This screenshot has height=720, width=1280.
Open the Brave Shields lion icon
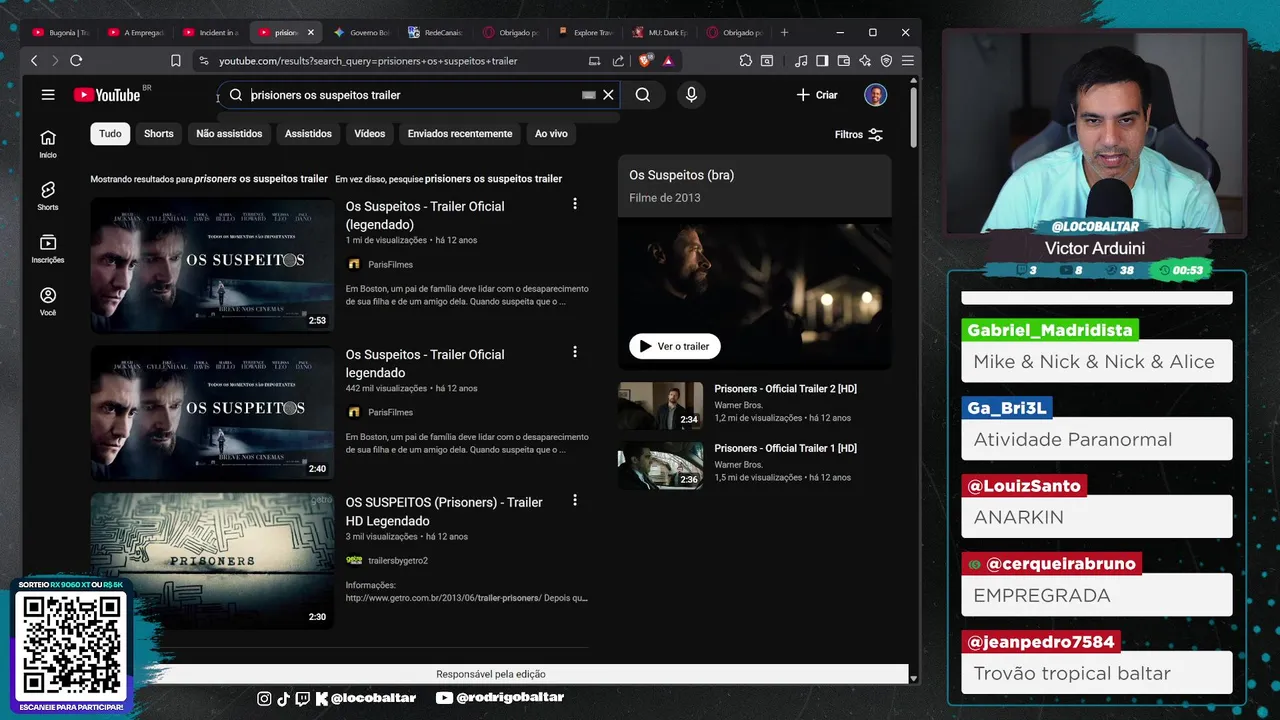(x=645, y=61)
